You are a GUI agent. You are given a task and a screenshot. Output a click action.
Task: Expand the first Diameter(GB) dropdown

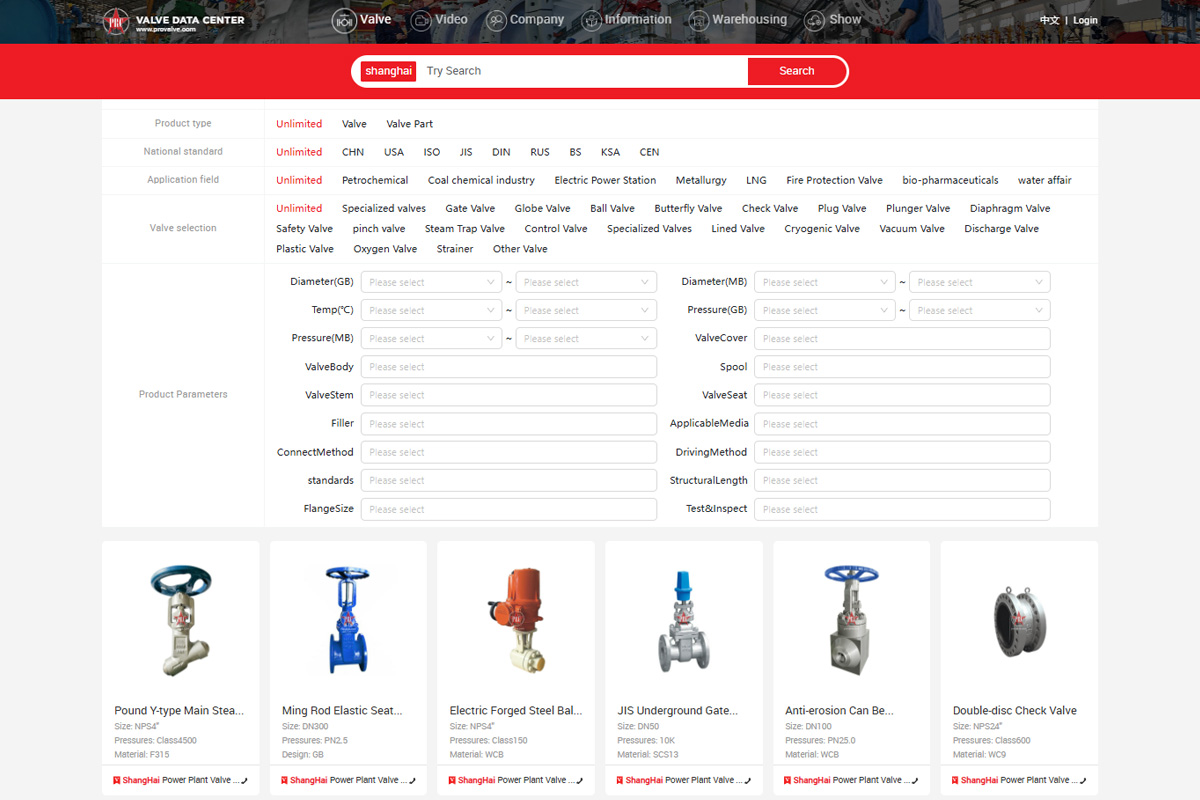(x=431, y=283)
